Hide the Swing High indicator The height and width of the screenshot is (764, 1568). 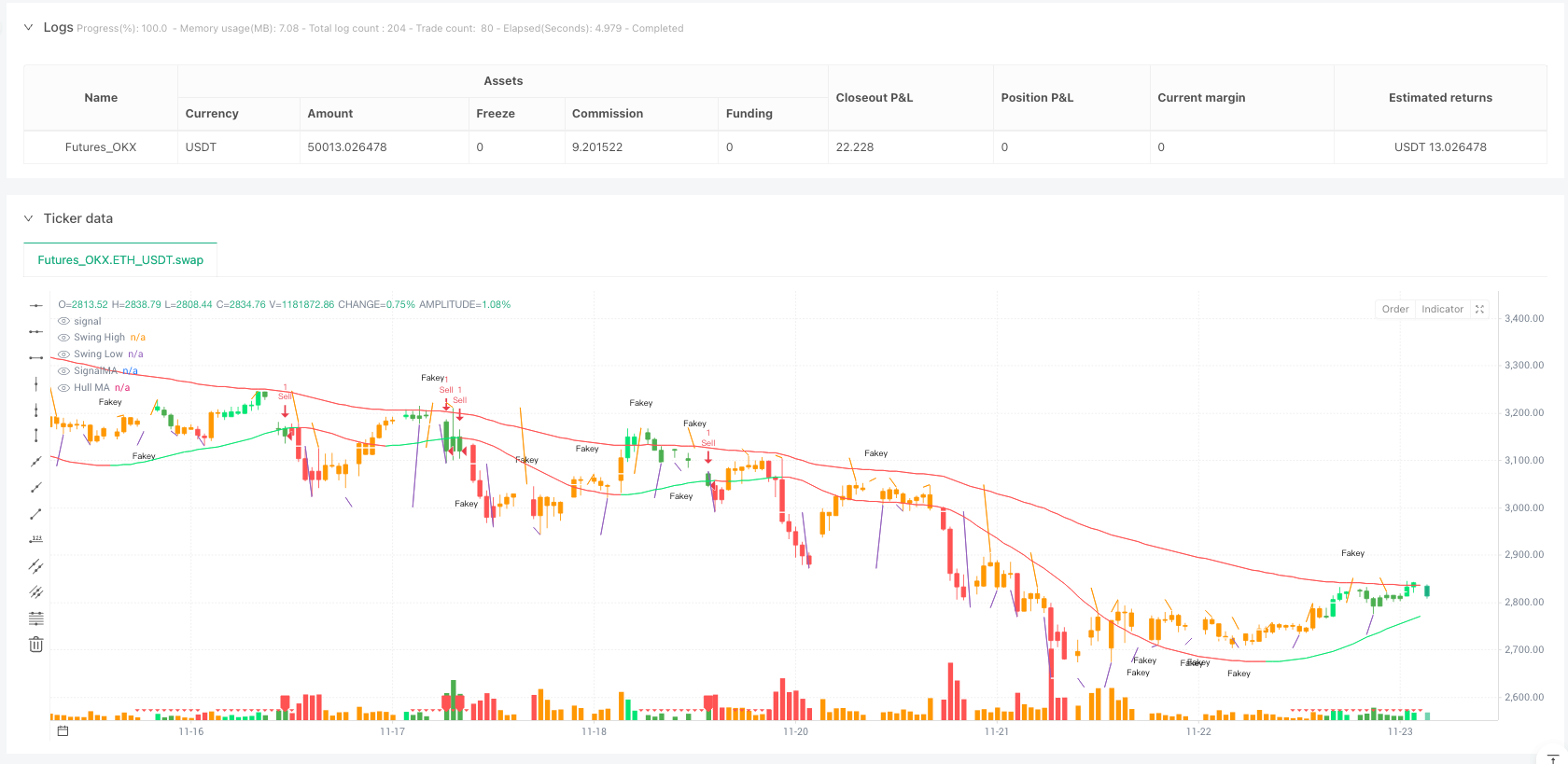63,338
